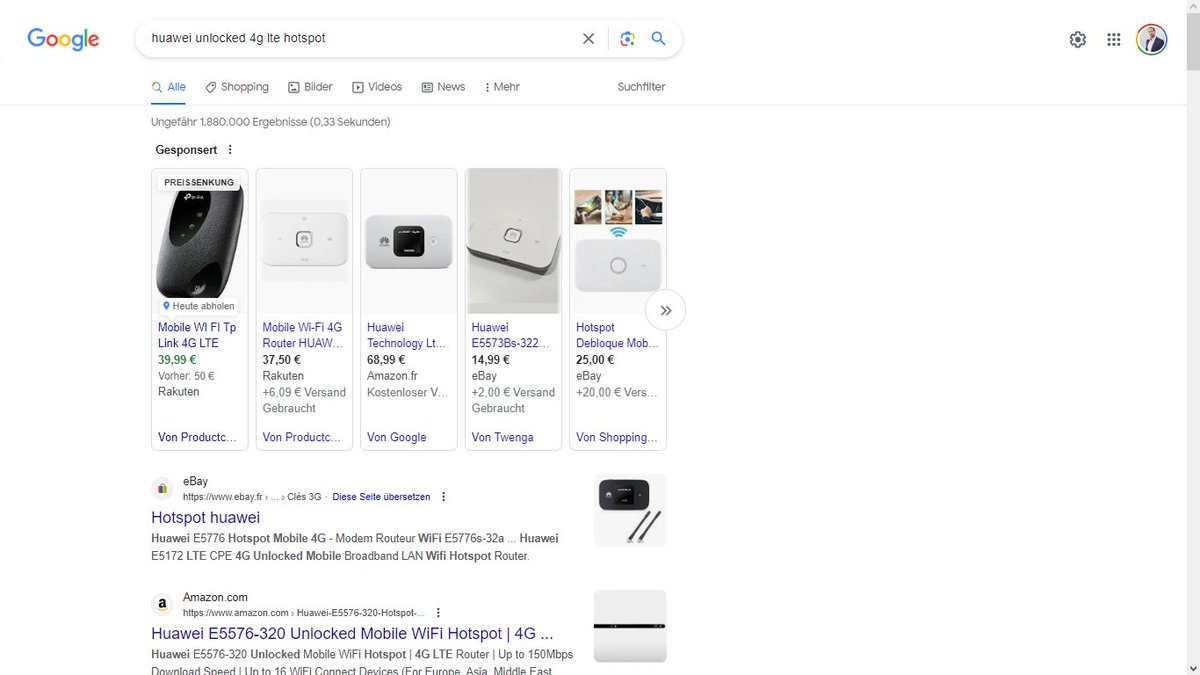Start a Google Lens image search
Image resolution: width=1200 pixels, height=675 pixels.
point(627,39)
